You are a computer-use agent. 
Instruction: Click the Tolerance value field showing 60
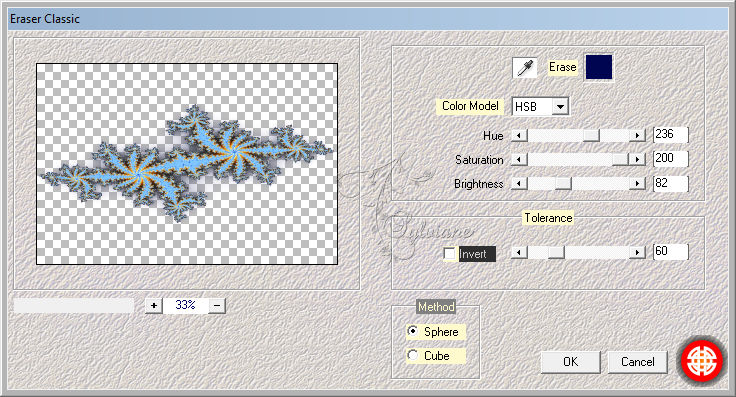coord(671,252)
